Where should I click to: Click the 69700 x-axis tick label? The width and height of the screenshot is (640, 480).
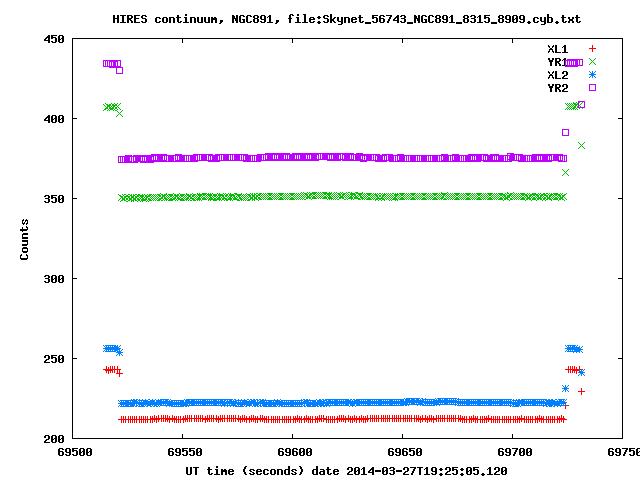[515, 452]
